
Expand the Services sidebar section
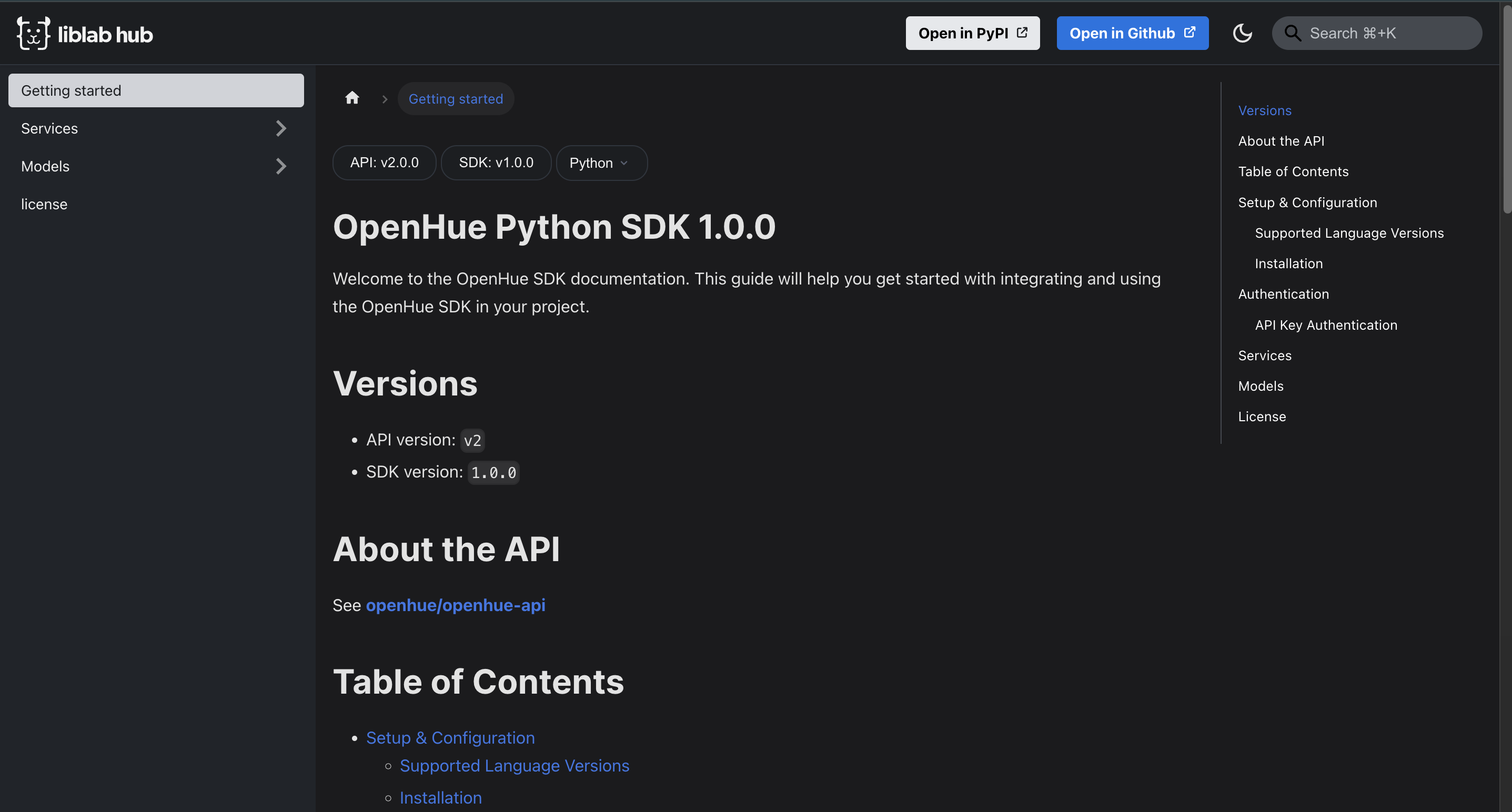[x=281, y=128]
